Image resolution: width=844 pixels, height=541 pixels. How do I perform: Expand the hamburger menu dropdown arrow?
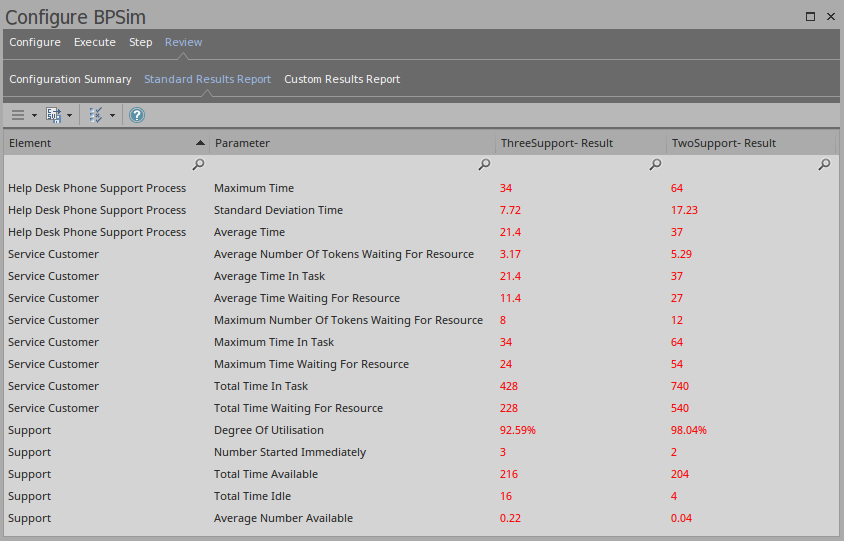[34, 116]
